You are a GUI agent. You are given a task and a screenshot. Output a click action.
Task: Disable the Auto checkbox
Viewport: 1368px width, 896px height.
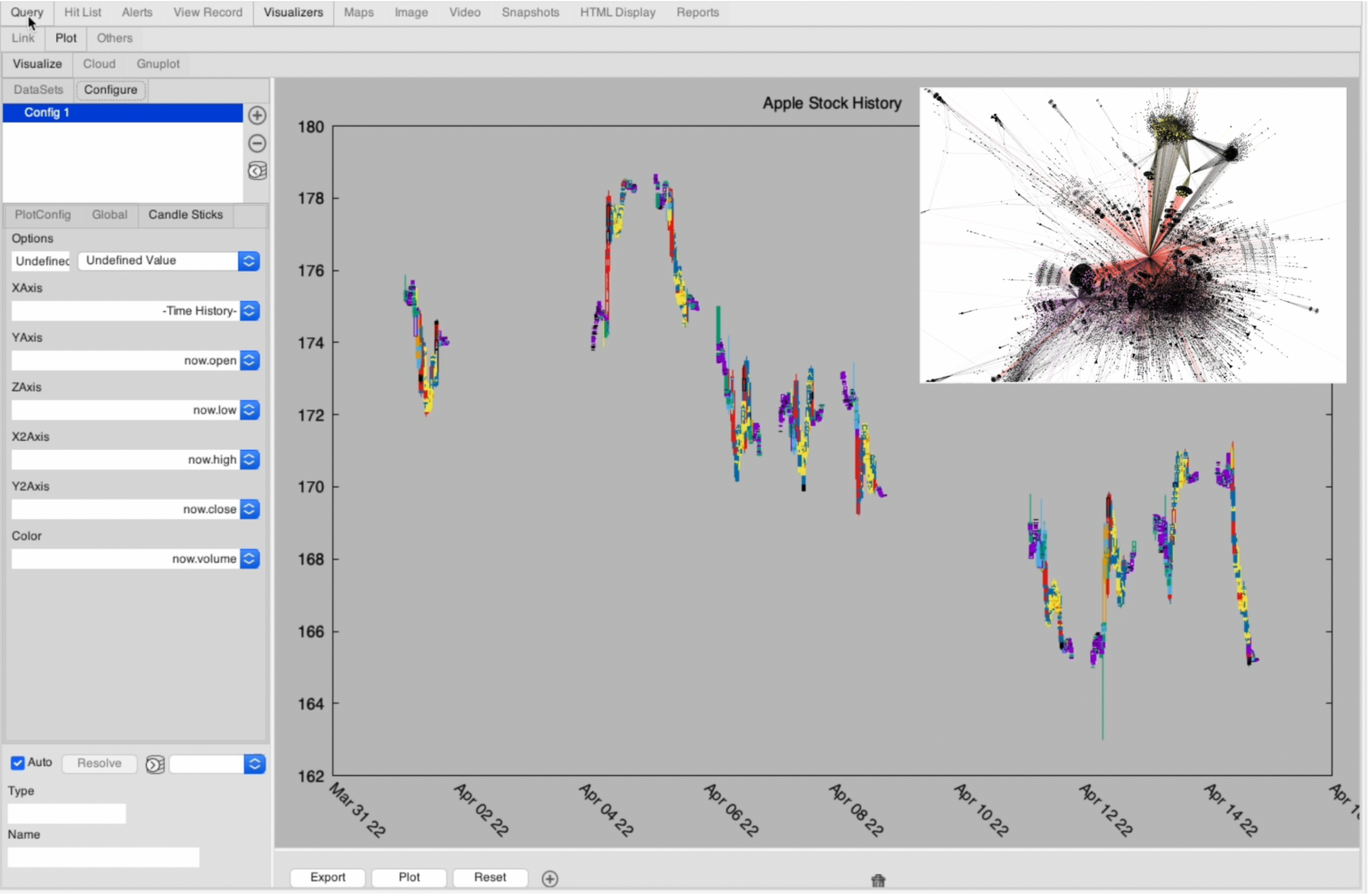pyautogui.click(x=18, y=762)
